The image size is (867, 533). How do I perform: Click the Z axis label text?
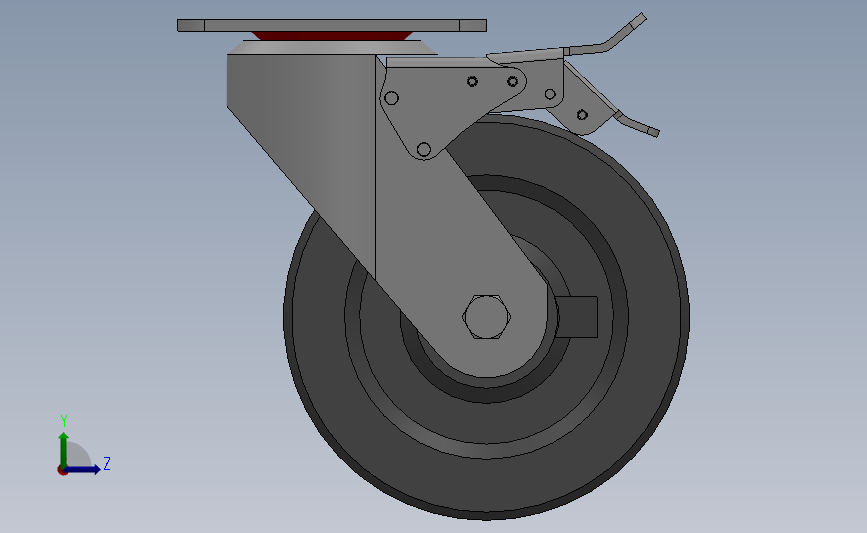107,463
